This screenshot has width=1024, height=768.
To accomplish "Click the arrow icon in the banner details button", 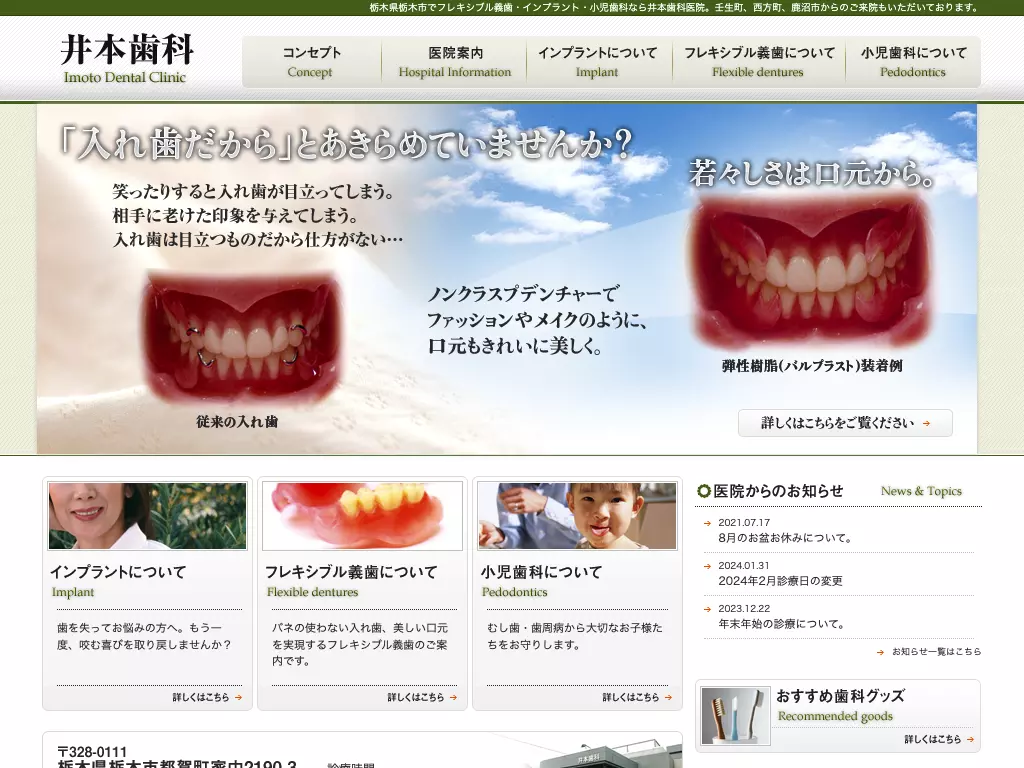I will click(x=926, y=423).
